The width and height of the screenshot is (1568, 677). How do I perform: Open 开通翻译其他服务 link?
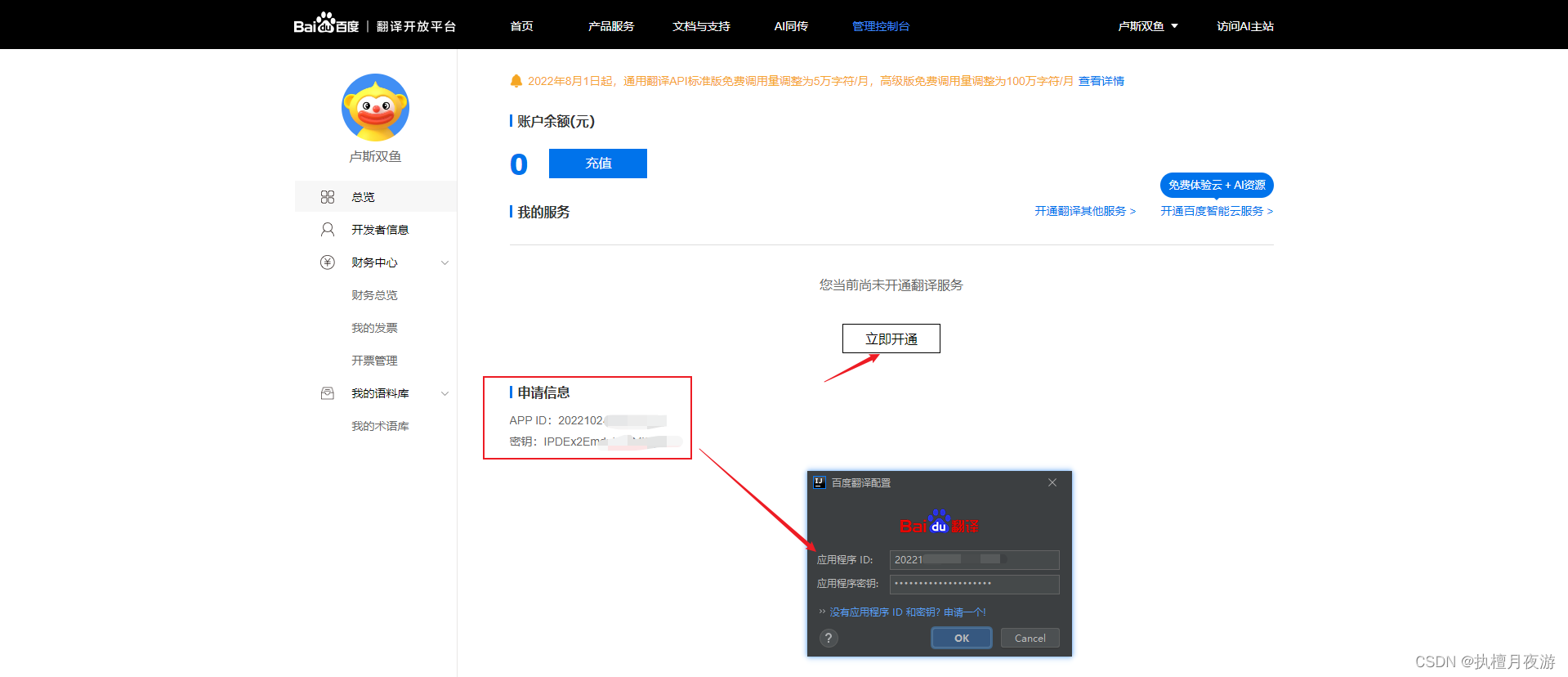1085,211
